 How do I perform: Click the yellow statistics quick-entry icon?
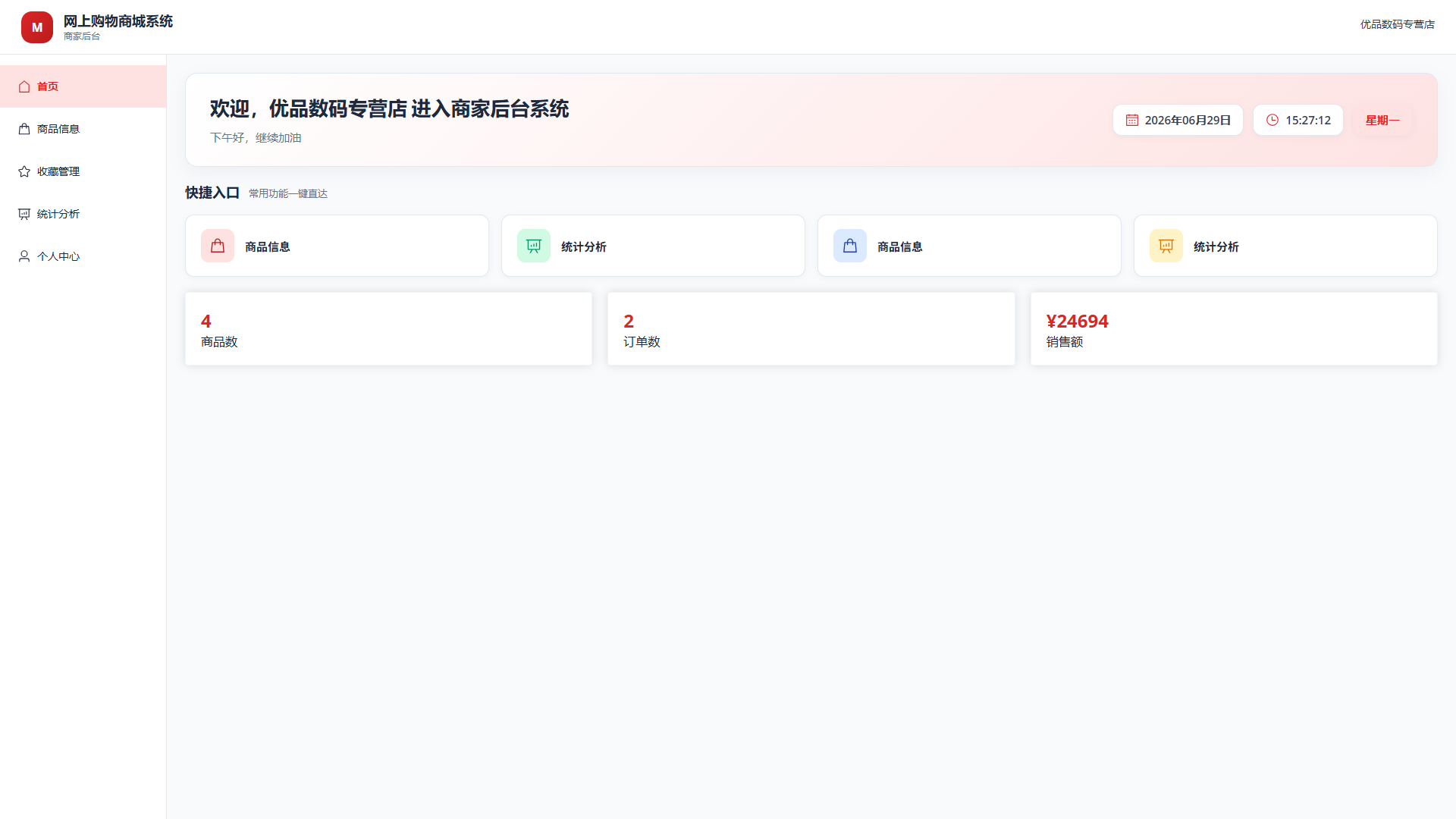(1166, 246)
